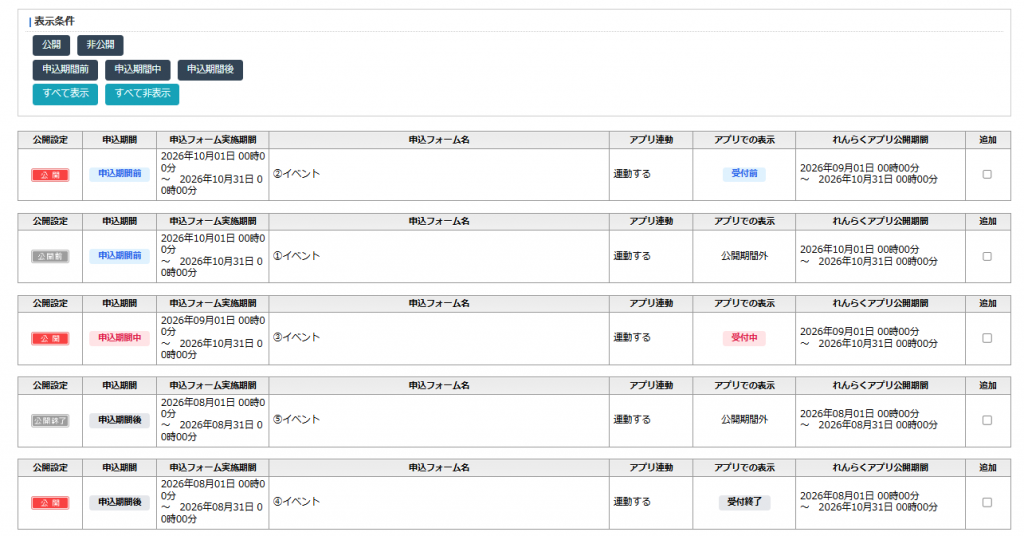
Task: Check the 追加 box for ②イベント
Action: (987, 174)
